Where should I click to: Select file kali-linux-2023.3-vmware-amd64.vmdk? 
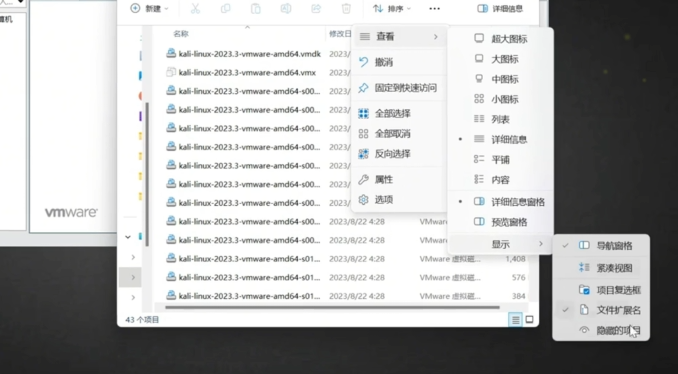249,54
